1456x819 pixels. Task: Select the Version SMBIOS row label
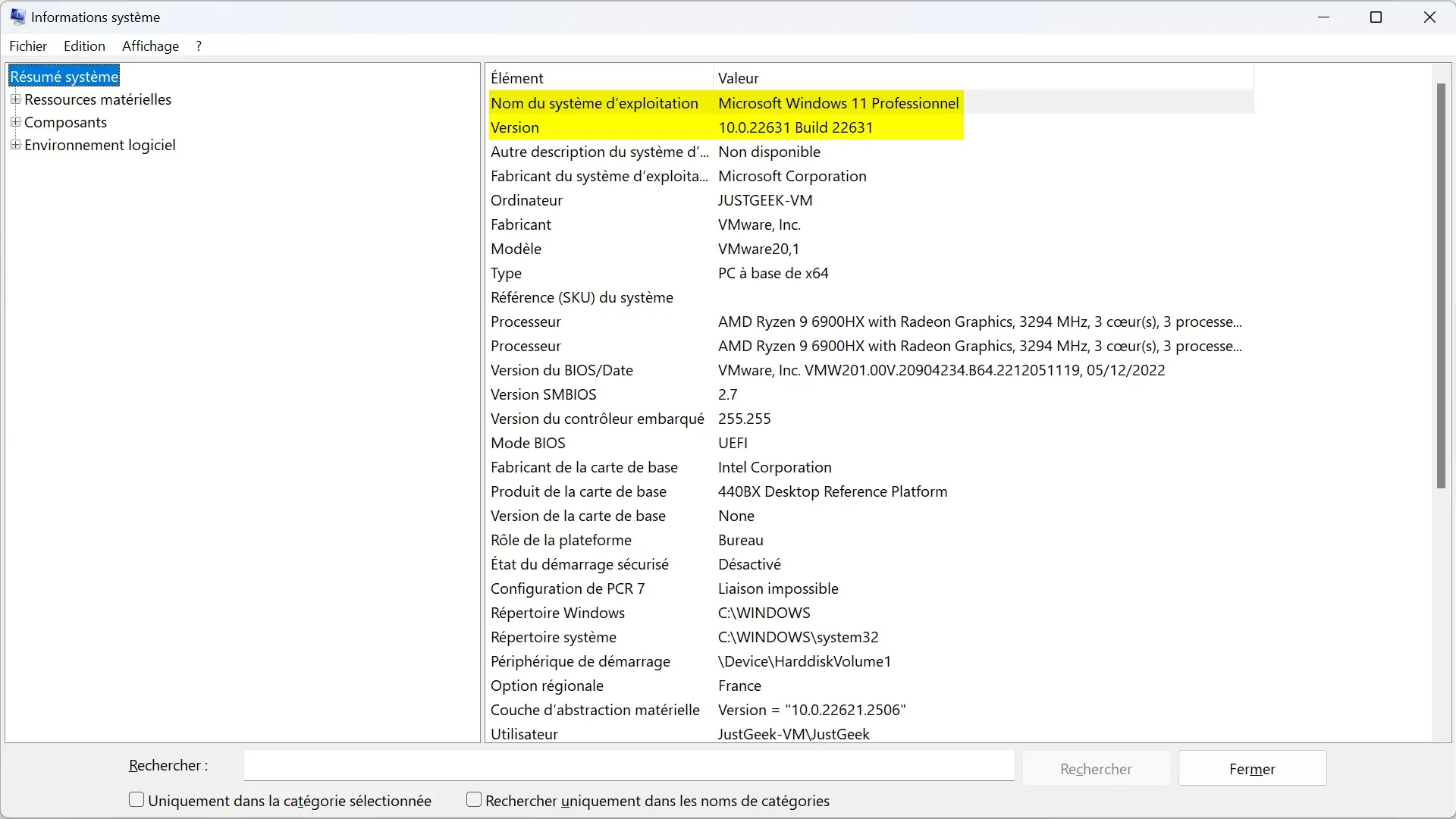543,394
